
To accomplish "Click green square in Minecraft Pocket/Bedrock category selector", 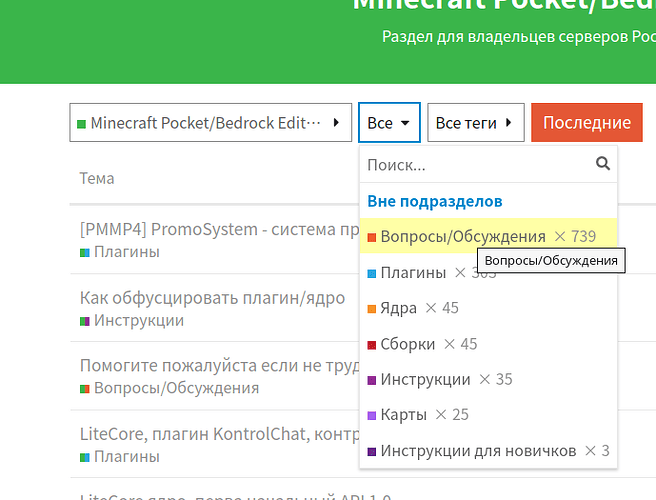I will [x=82, y=124].
